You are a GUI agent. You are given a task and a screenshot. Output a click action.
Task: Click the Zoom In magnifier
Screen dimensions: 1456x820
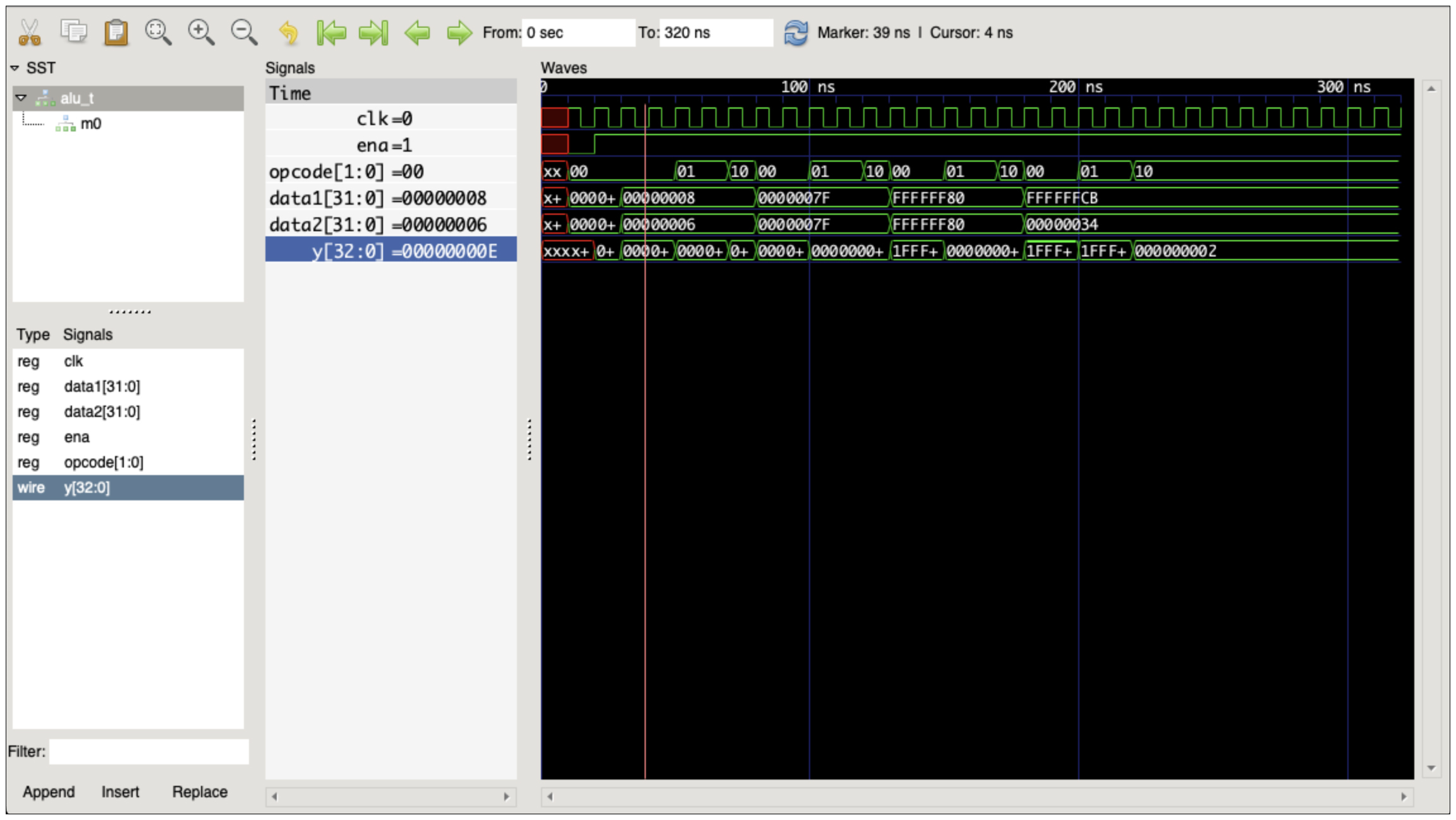tap(201, 32)
